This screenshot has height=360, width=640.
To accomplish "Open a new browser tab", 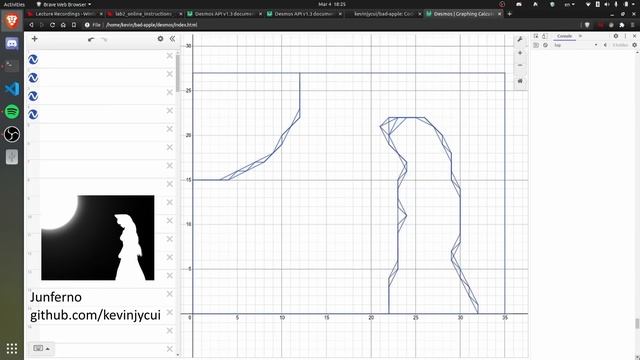I will pos(509,14).
